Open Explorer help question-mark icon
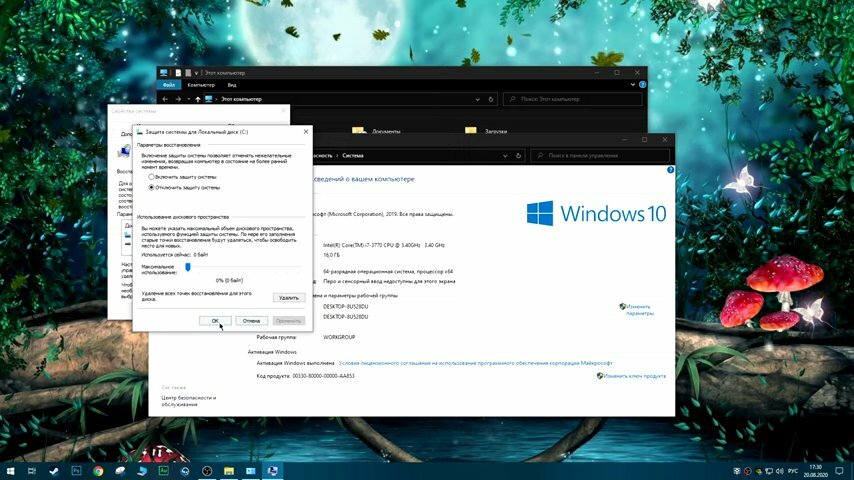This screenshot has width=854, height=480. click(x=643, y=85)
